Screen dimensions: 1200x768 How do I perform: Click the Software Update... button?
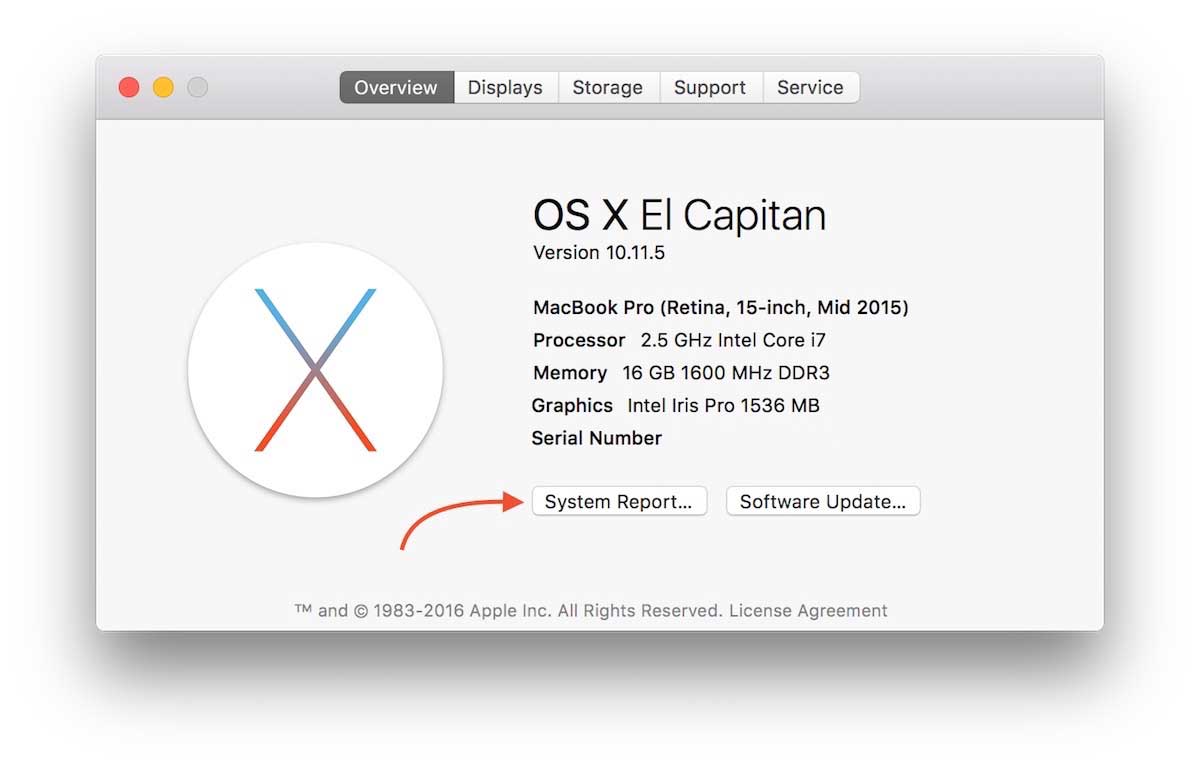coord(823,501)
